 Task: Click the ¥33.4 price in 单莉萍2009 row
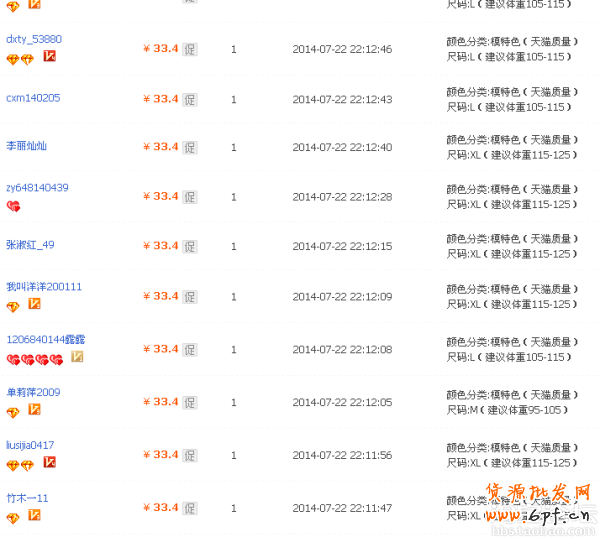[160, 402]
